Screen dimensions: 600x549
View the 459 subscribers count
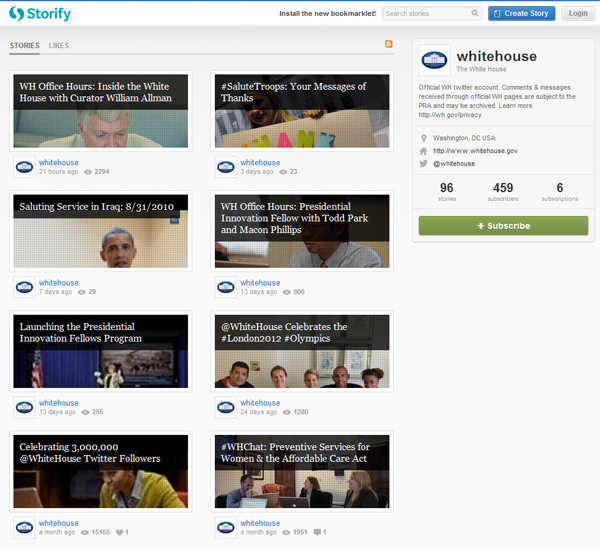[503, 190]
